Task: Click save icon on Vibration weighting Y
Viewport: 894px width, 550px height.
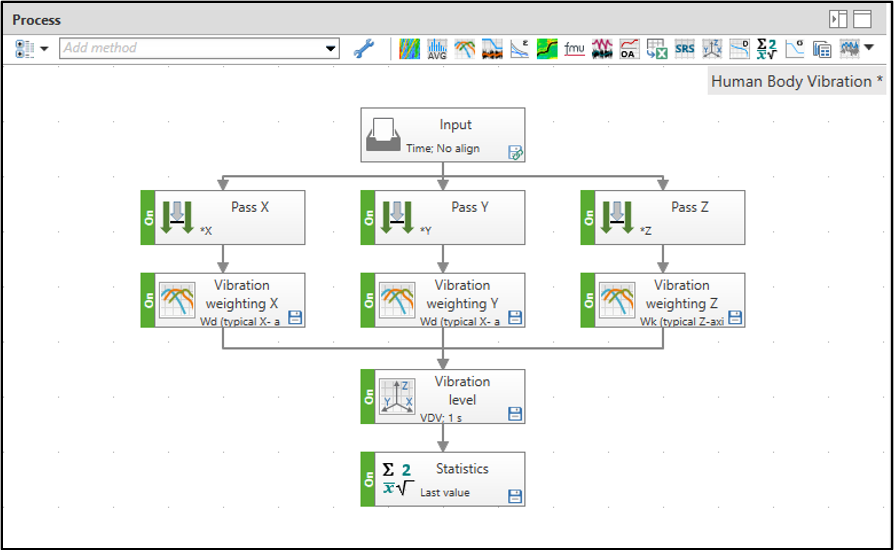Action: tap(515, 317)
